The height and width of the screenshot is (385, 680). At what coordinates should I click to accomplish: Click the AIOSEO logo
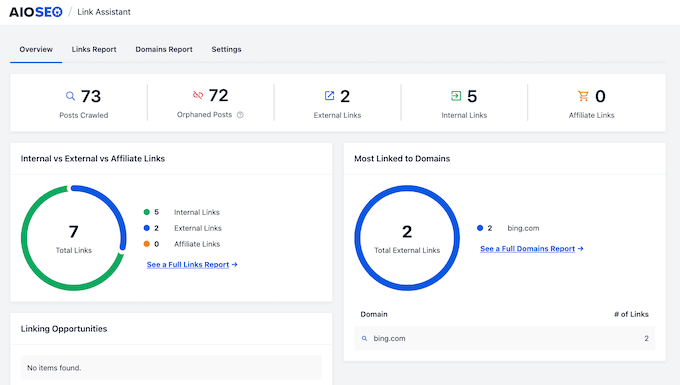(36, 12)
